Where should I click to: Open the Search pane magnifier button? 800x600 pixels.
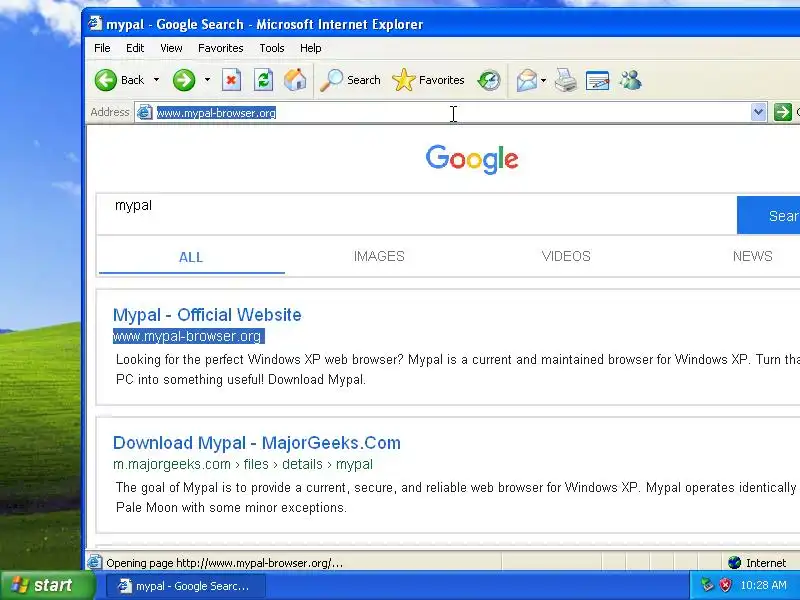click(x=351, y=80)
